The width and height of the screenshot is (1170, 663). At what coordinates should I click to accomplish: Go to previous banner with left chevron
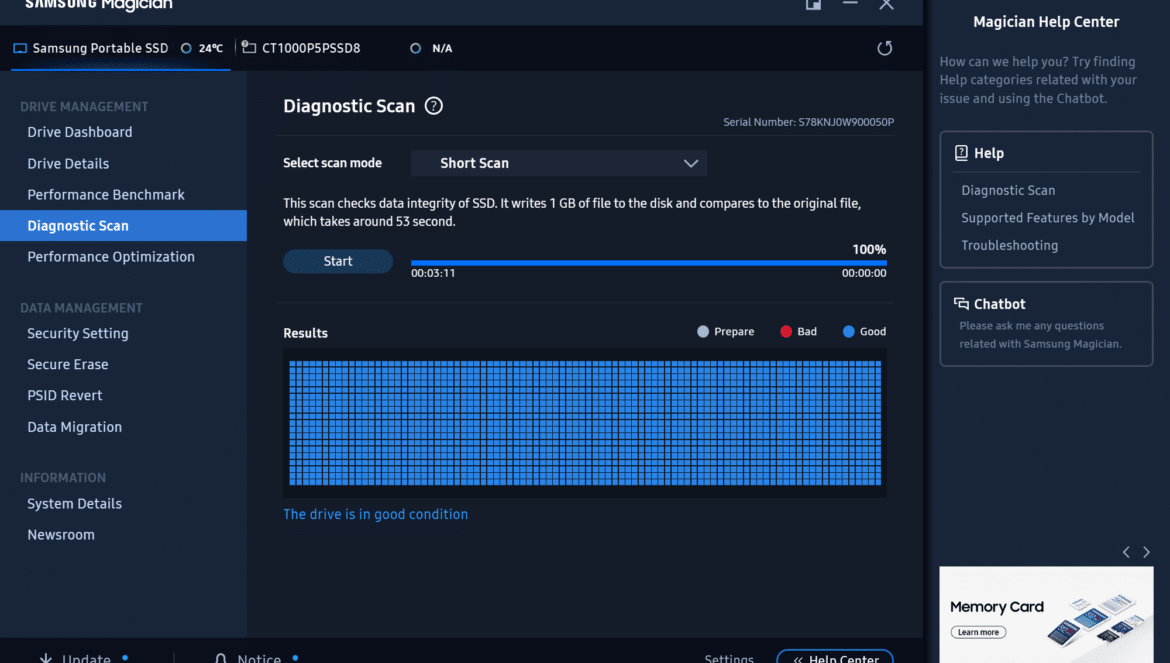pos(1126,552)
